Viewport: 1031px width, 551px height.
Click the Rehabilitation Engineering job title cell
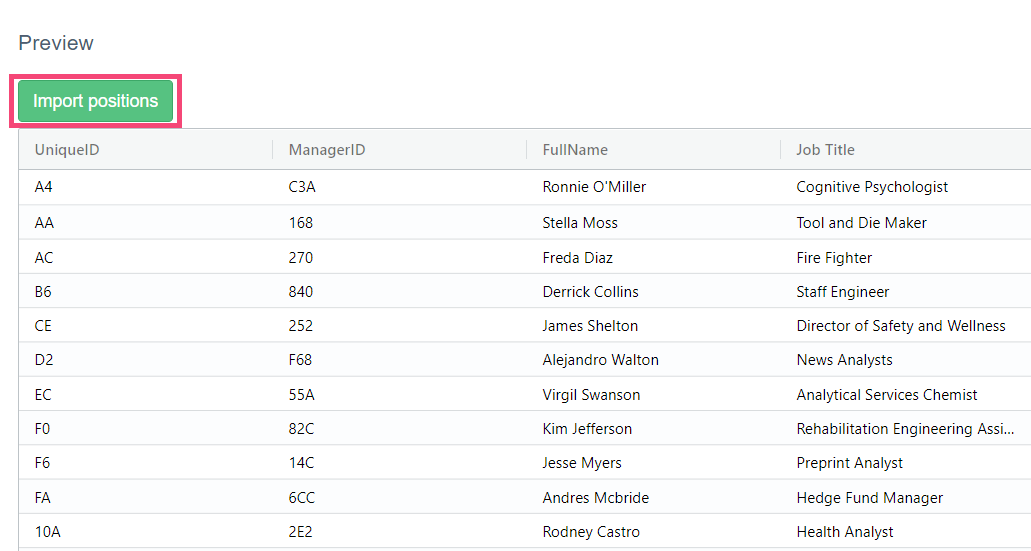coord(904,429)
